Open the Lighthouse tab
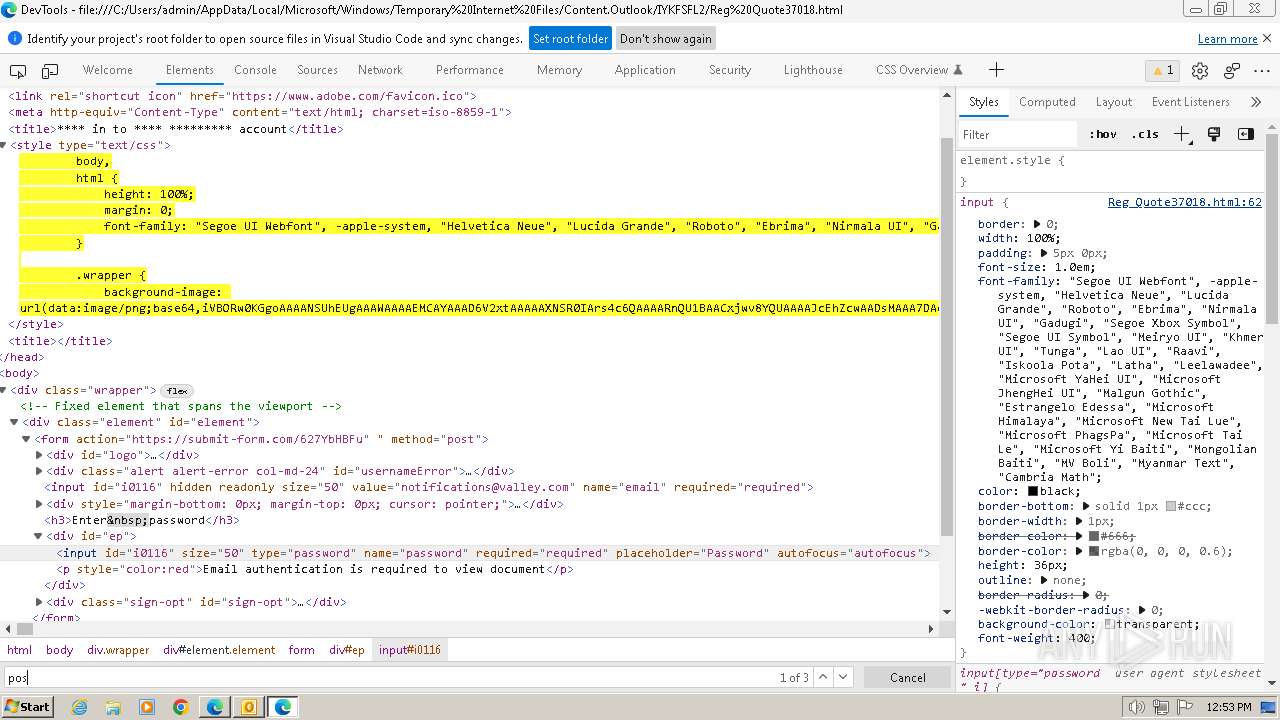This screenshot has height=720, width=1280. click(x=813, y=70)
